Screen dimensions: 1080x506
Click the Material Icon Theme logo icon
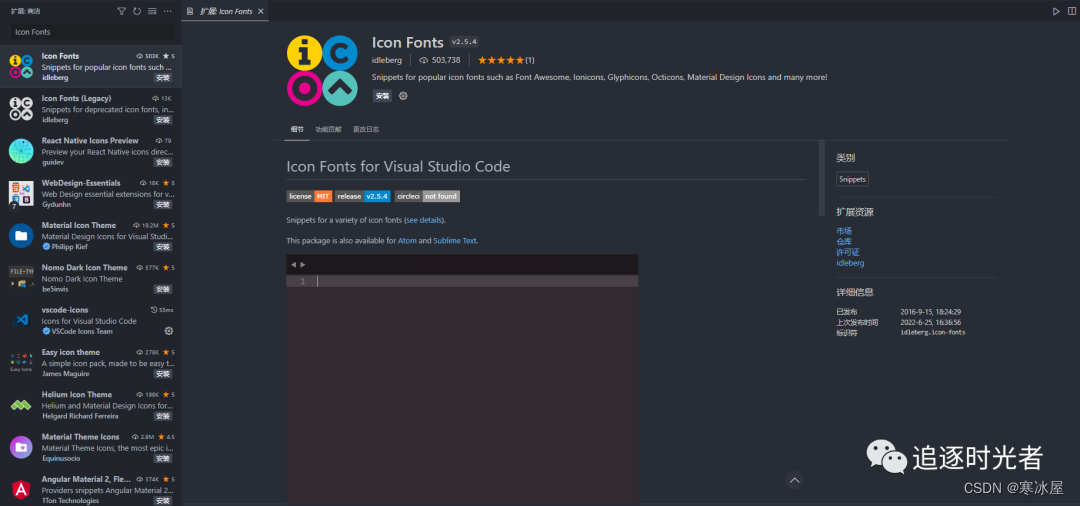coord(21,235)
